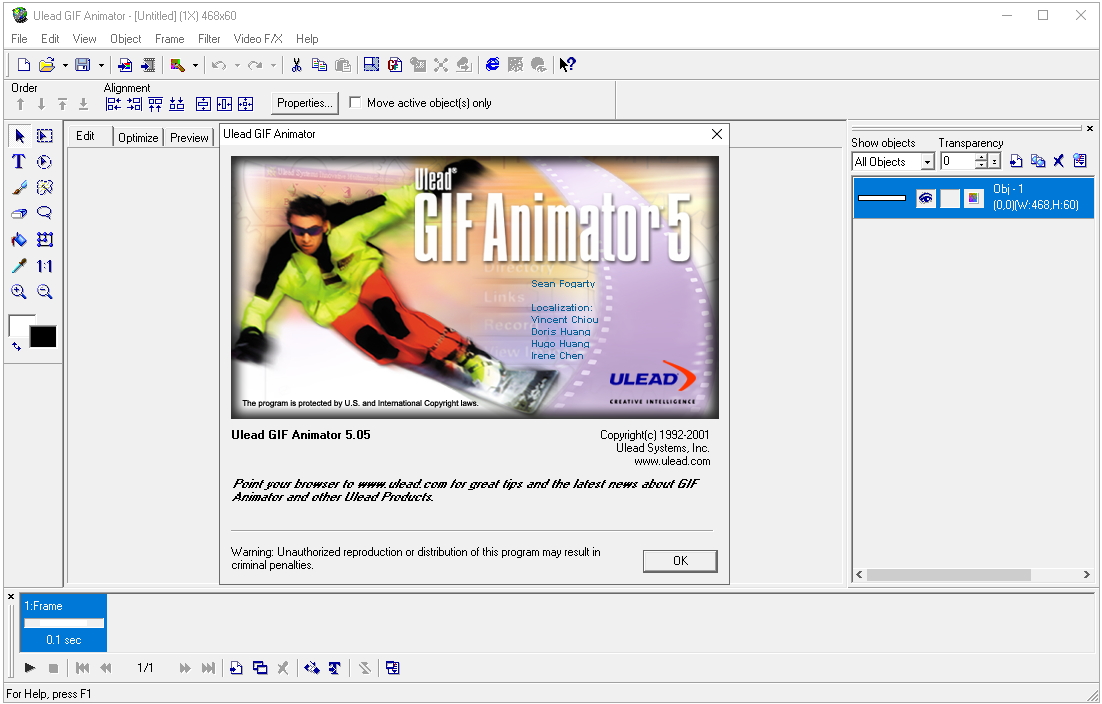Click the context help arrow-question icon
Screen dimensions: 1102x704
click(567, 65)
